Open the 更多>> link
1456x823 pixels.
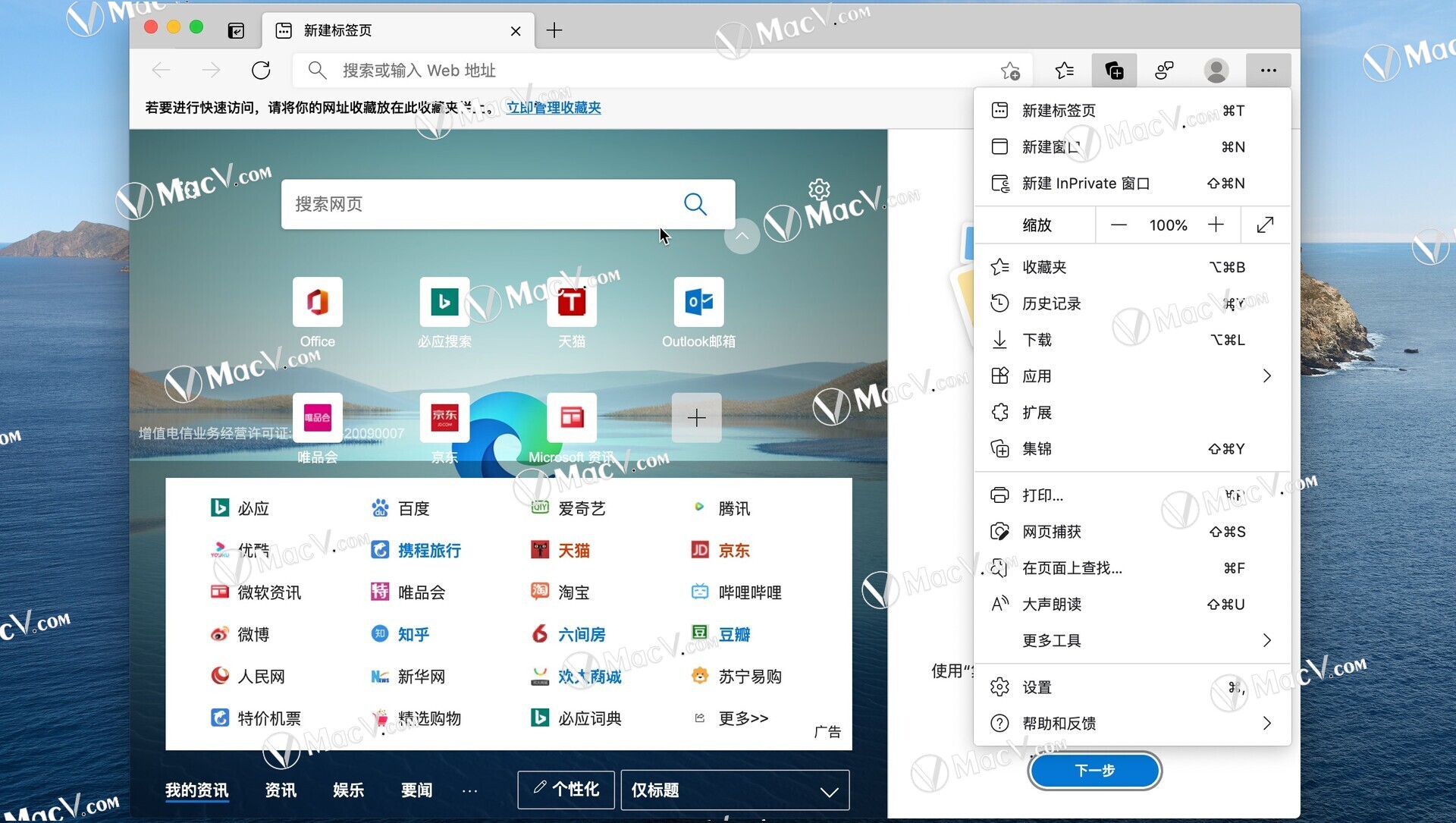point(732,718)
